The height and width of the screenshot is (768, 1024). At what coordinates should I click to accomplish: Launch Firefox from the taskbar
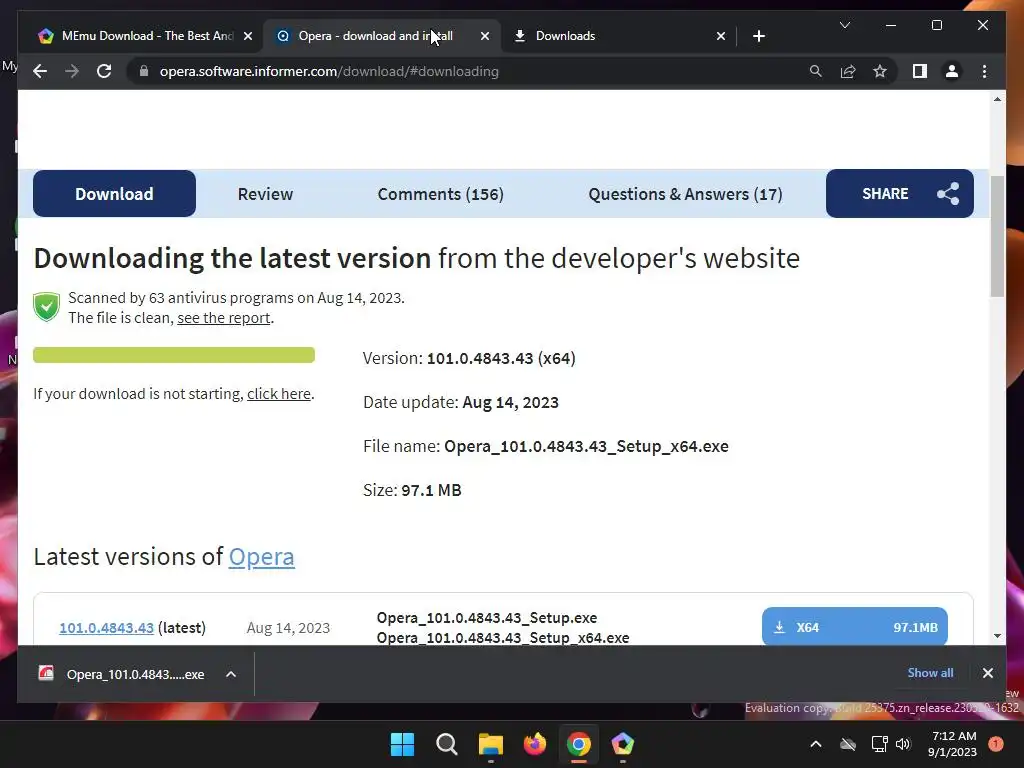tap(535, 744)
